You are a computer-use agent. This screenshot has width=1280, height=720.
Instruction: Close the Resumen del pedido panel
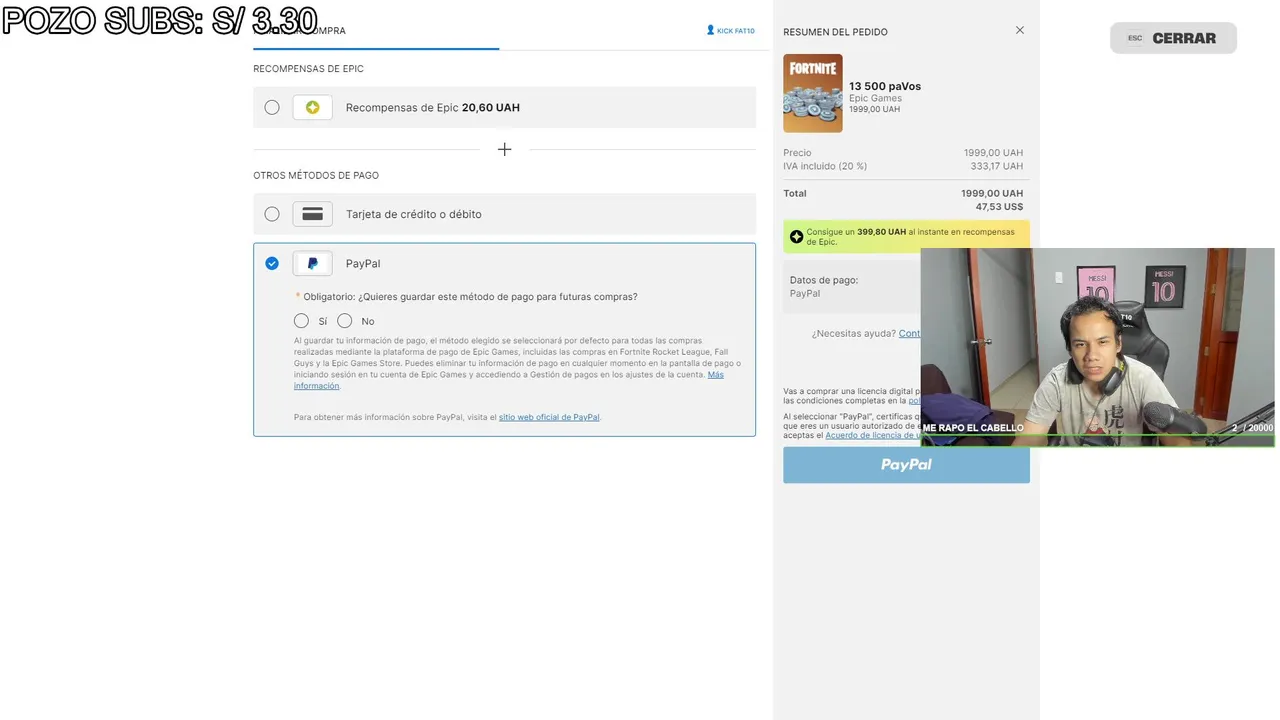[x=1020, y=30]
